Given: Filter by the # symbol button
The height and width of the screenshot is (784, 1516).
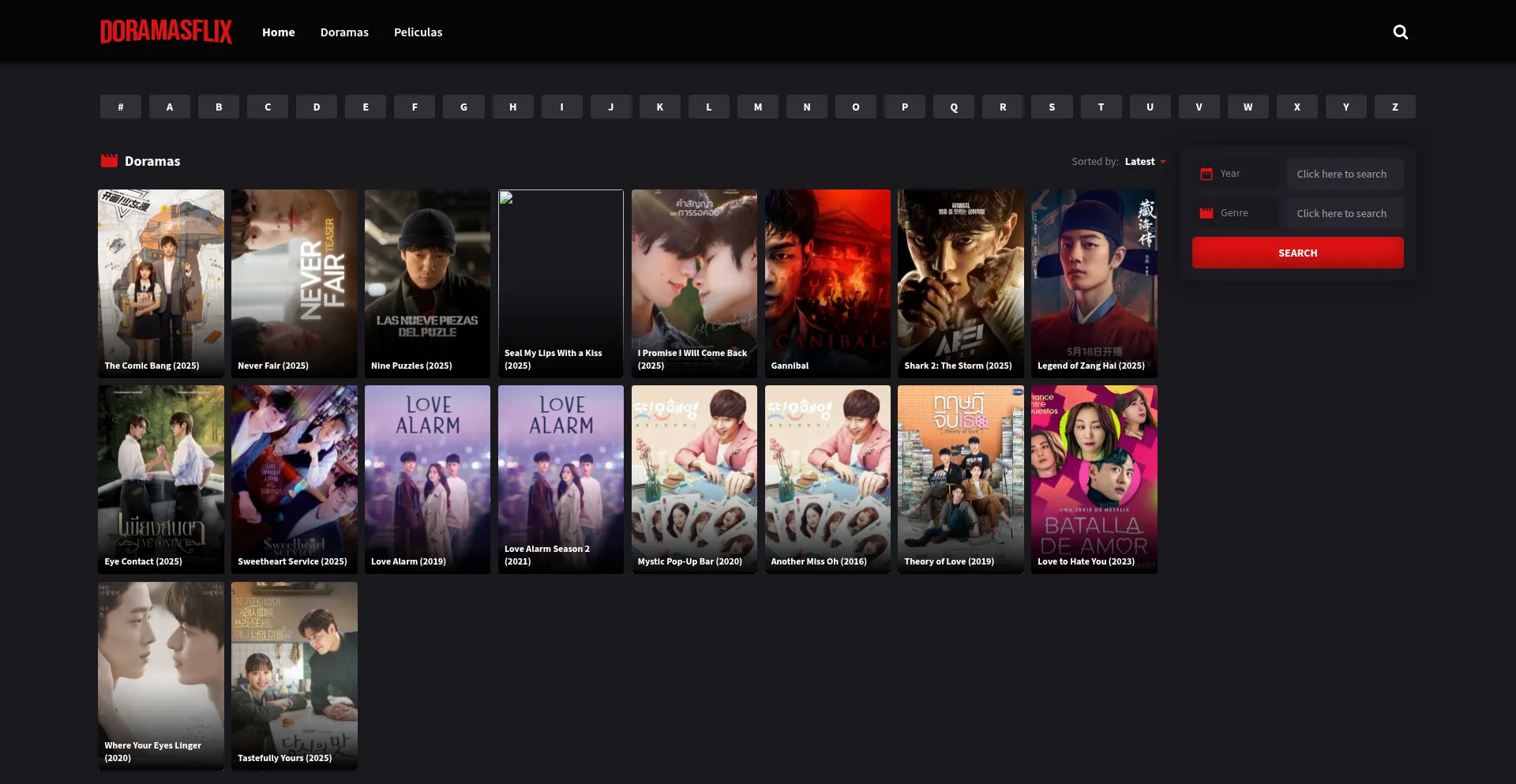Looking at the screenshot, I should (120, 107).
